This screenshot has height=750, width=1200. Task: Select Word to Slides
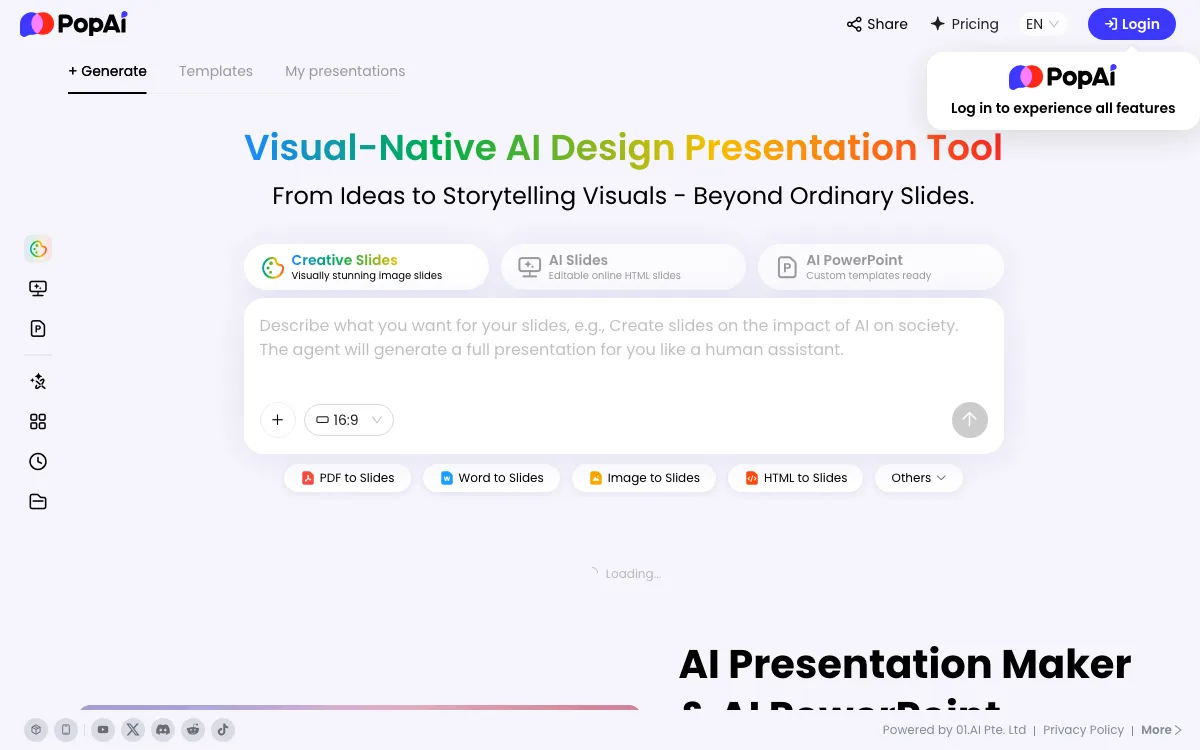[x=492, y=478]
